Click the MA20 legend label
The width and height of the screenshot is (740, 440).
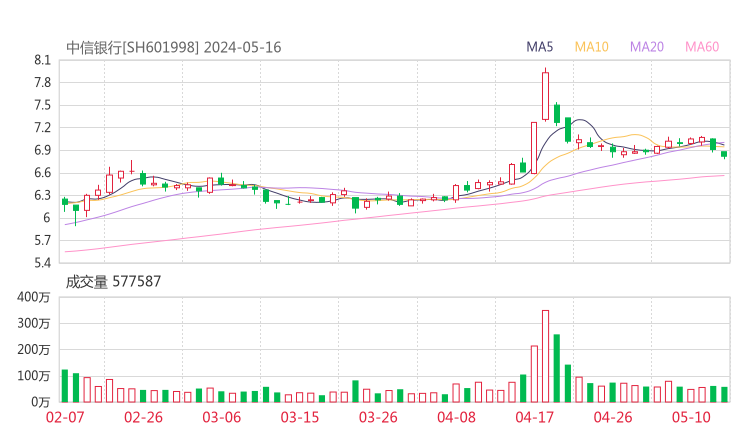[647, 47]
